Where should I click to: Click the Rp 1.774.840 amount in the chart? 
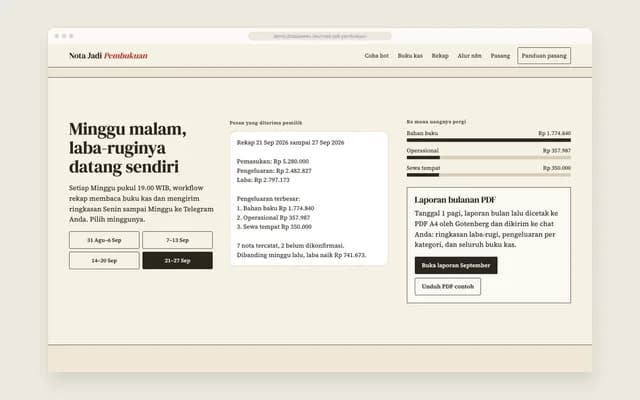coord(554,133)
